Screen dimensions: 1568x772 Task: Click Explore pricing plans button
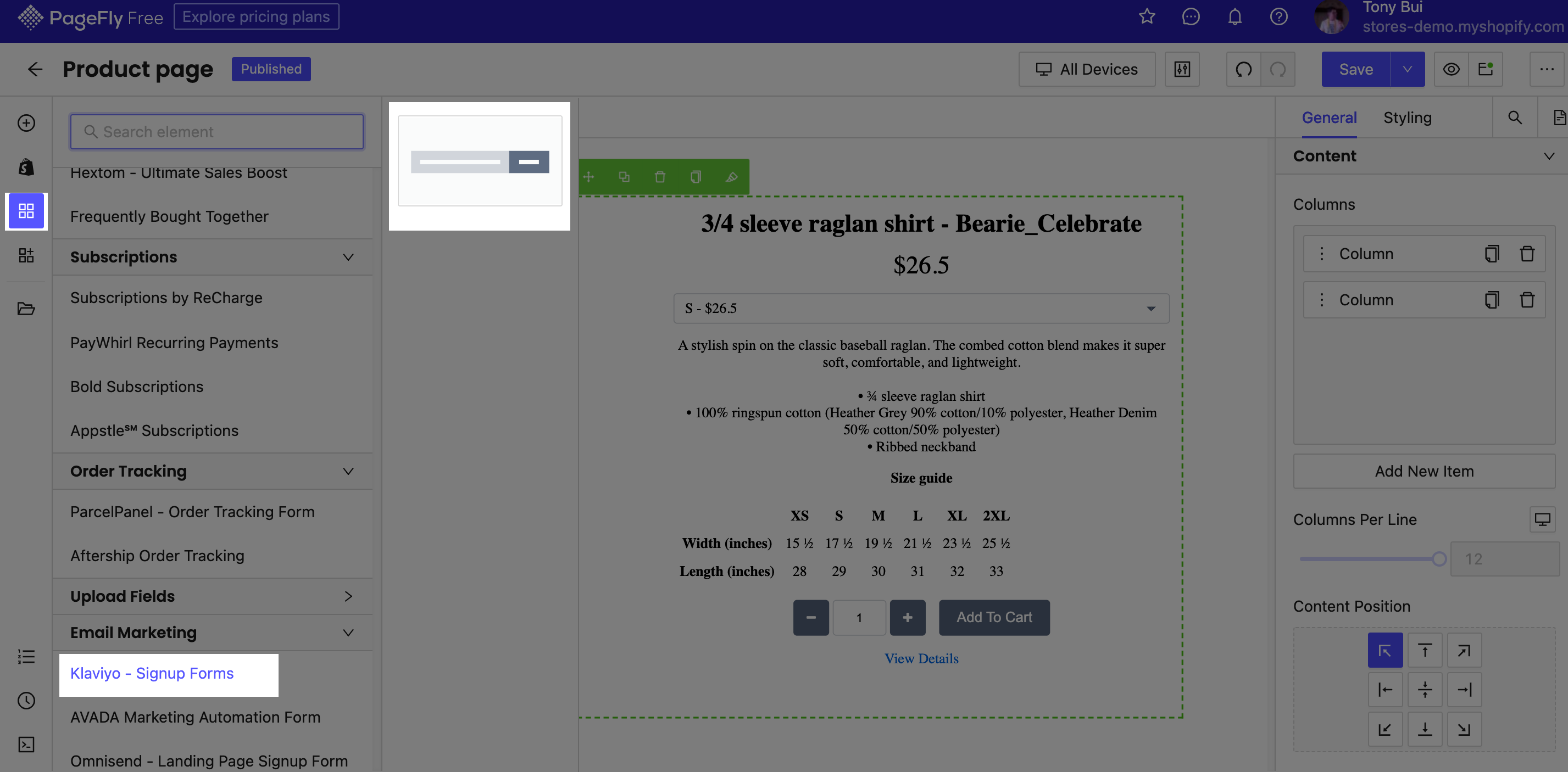coord(256,16)
